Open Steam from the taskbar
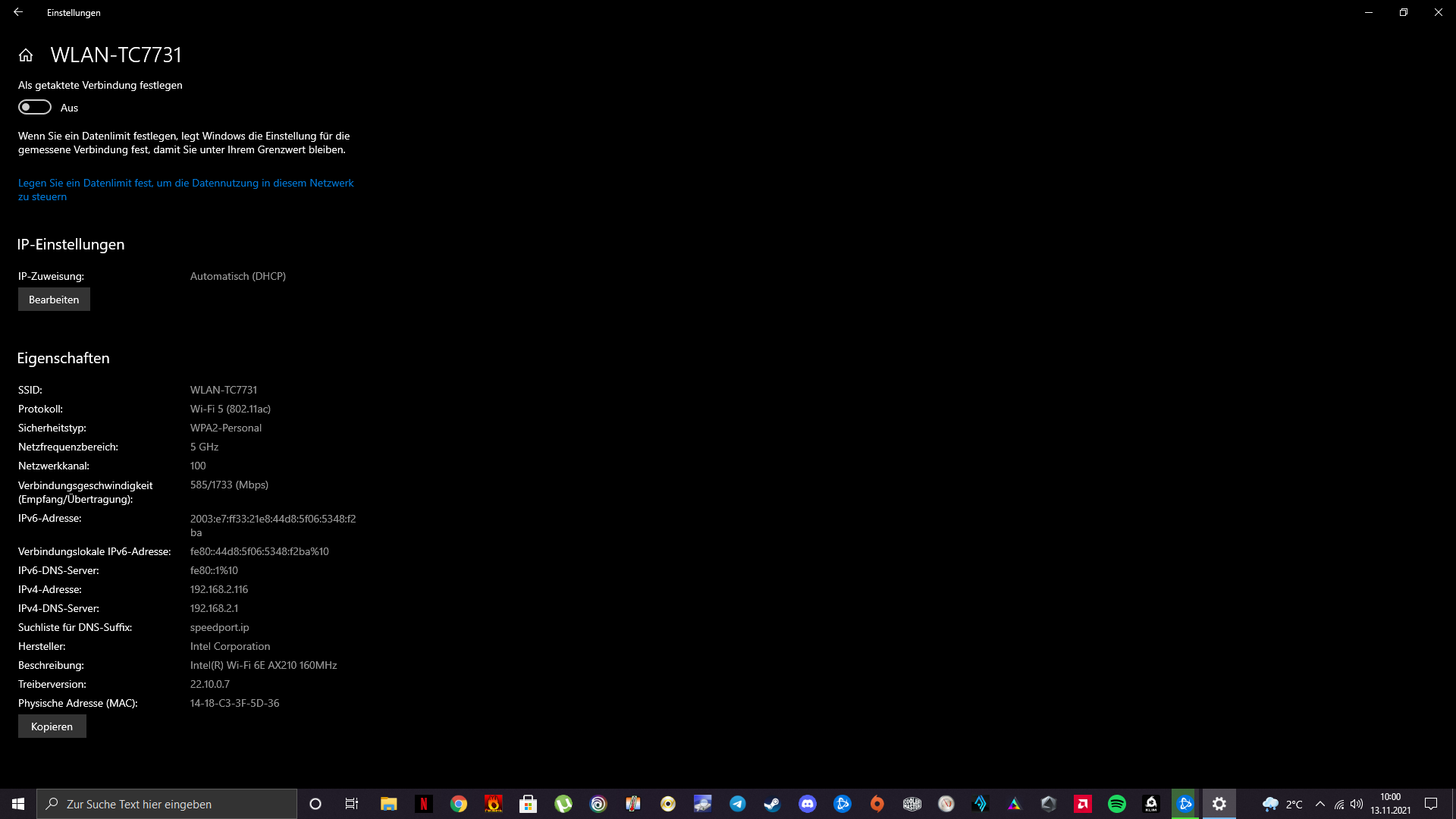This screenshot has height=819, width=1456. [772, 804]
